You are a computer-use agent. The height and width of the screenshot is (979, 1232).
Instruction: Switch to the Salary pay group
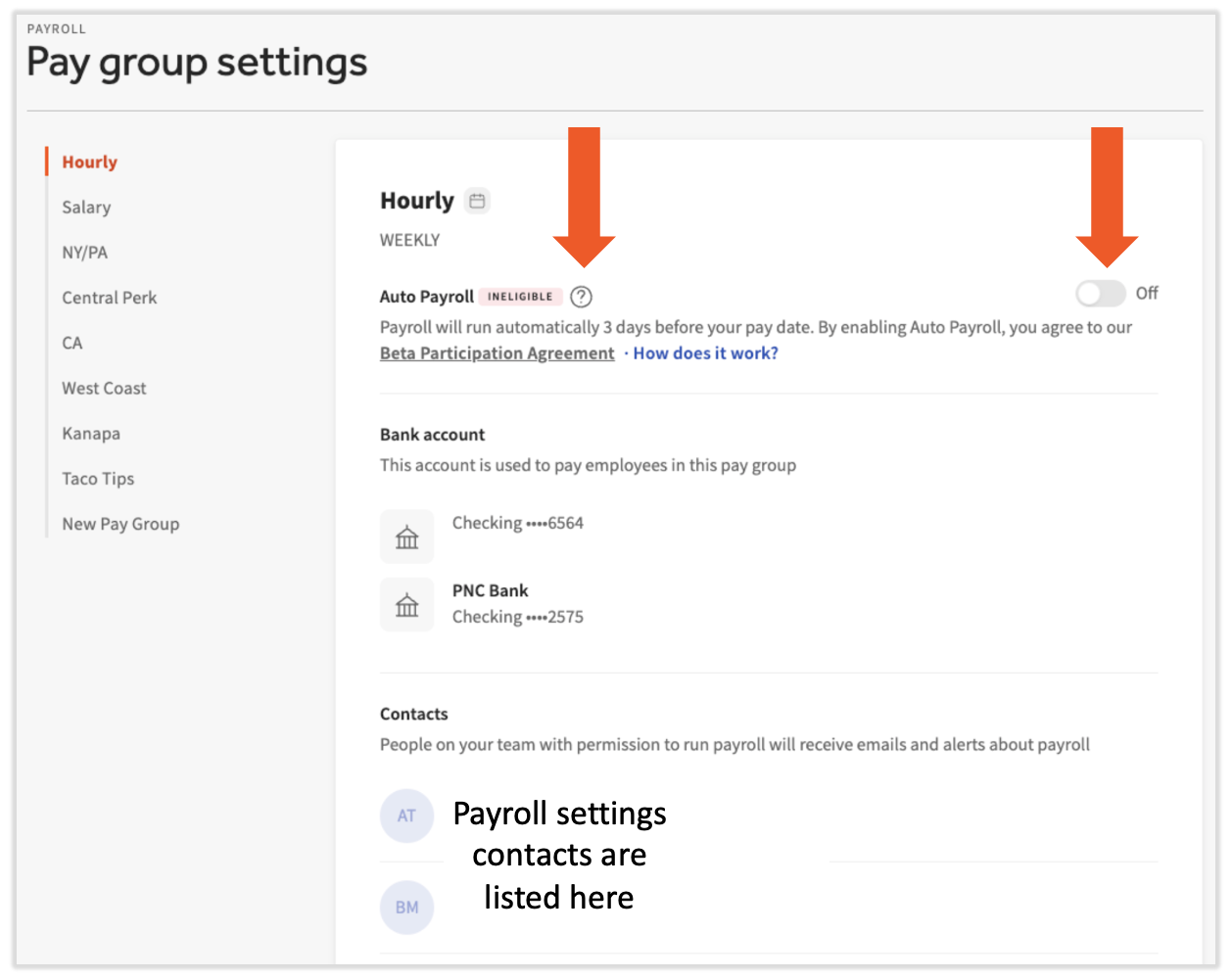coord(86,208)
